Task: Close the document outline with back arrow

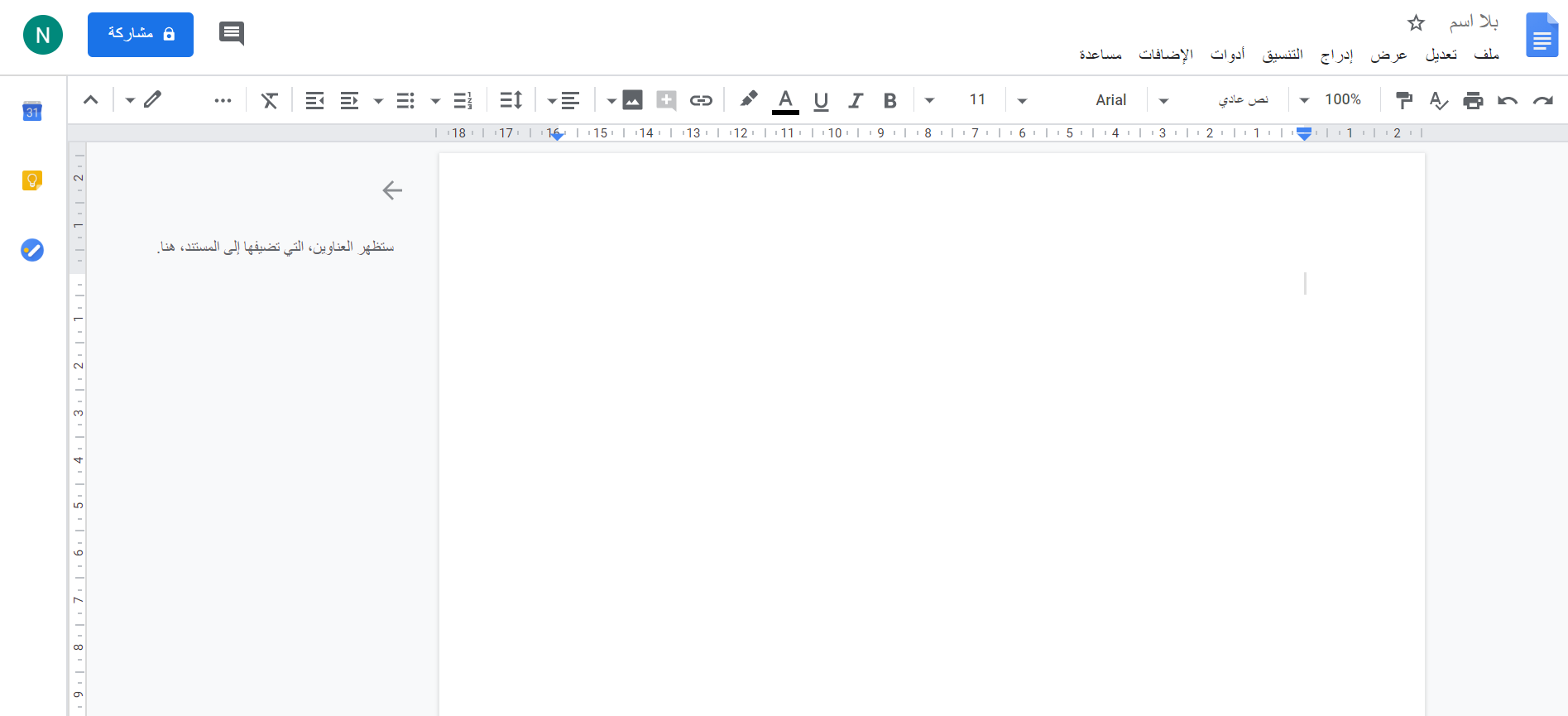Action: click(392, 190)
